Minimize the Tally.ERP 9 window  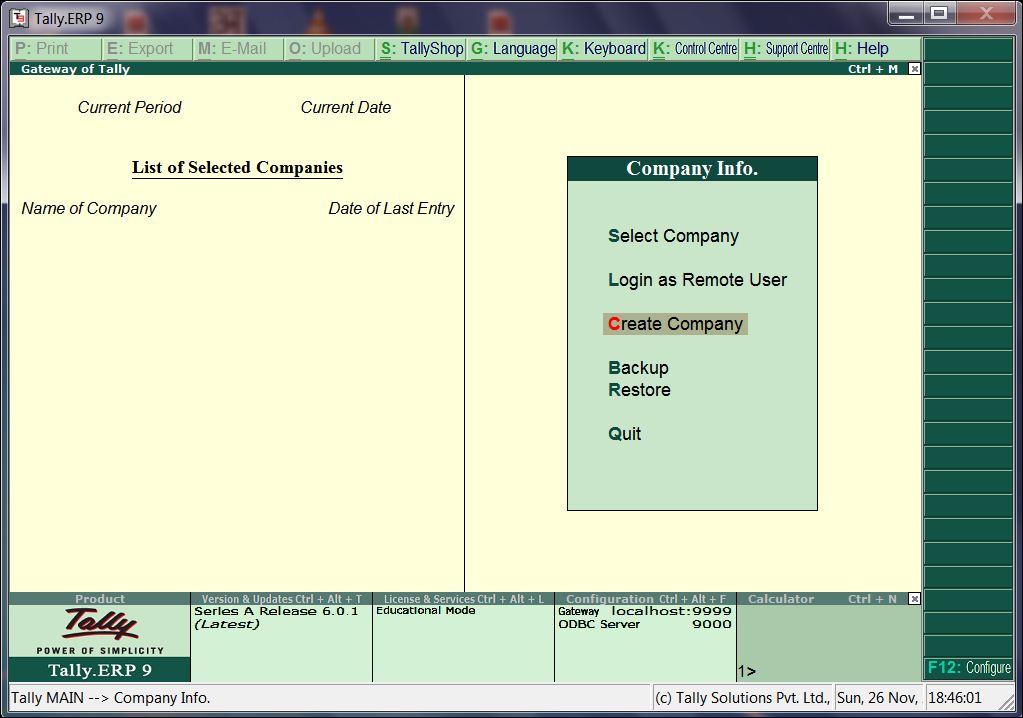906,14
